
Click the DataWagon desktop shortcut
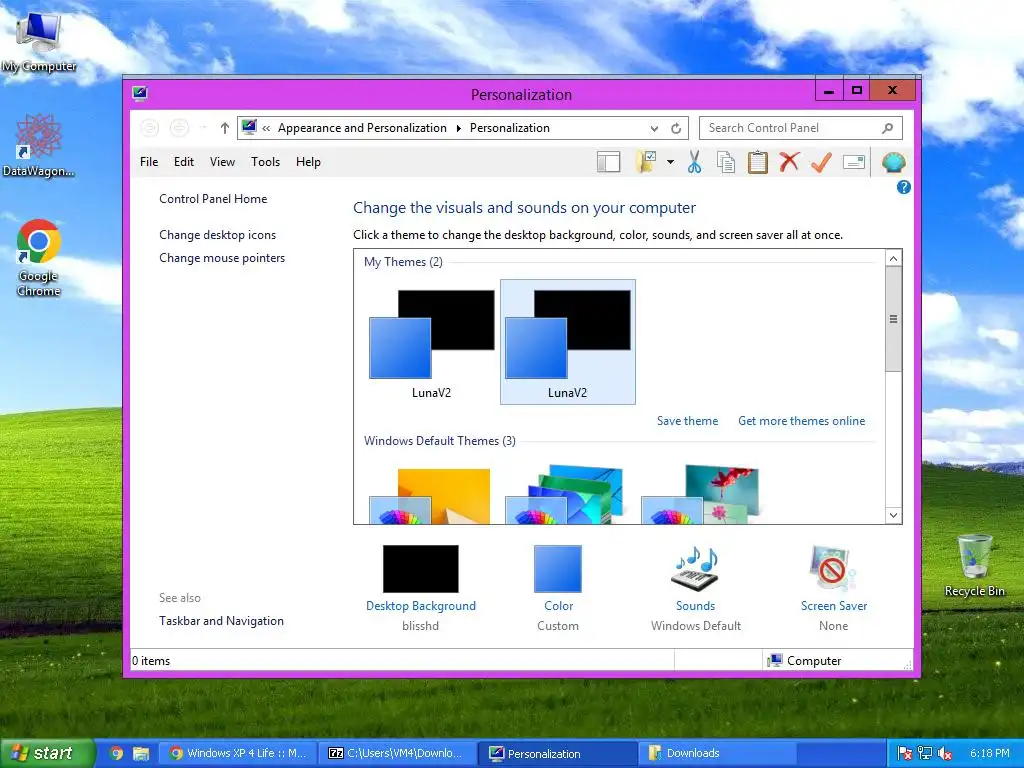(x=39, y=146)
